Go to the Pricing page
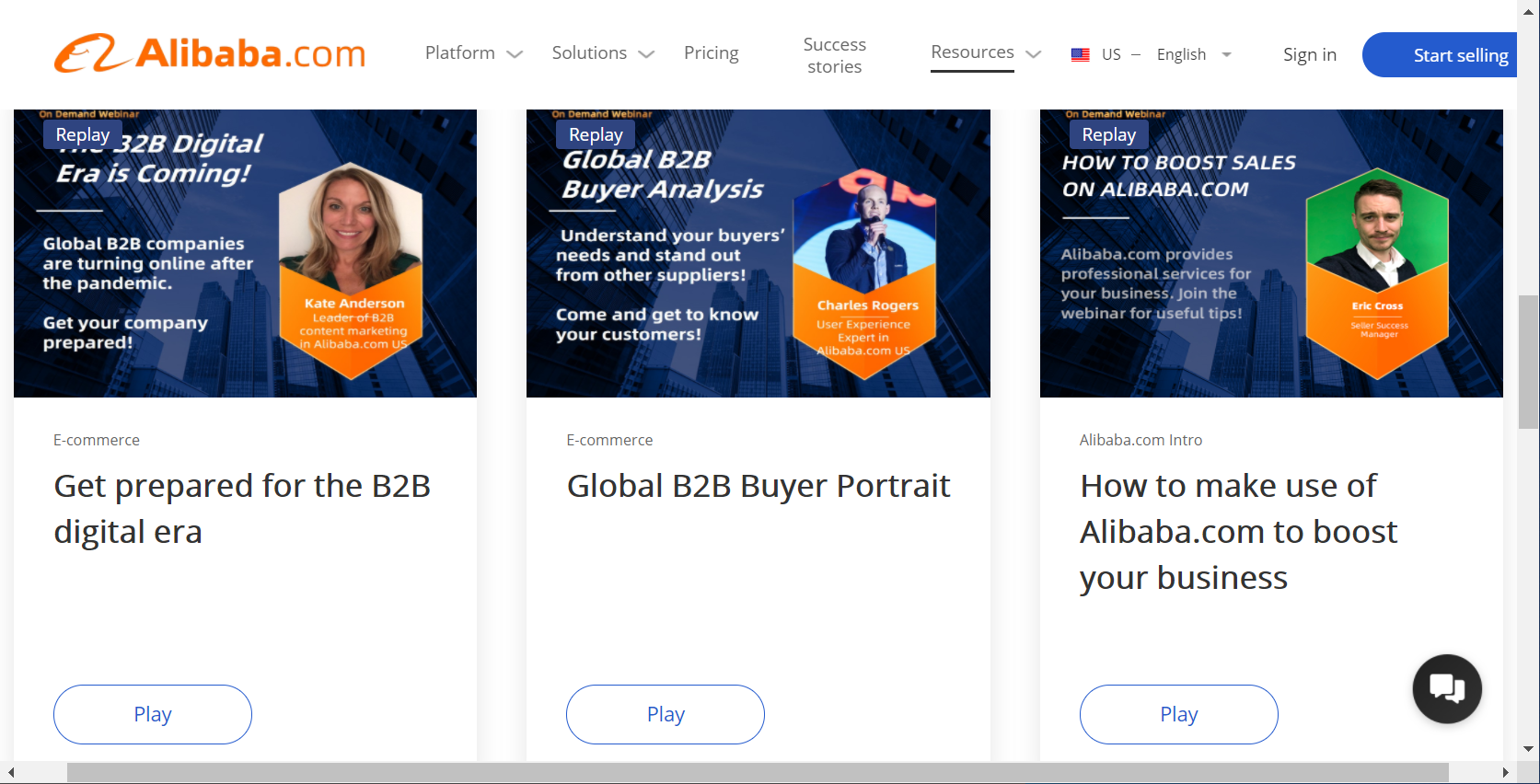Screen dimensions: 1540x784 tap(712, 52)
